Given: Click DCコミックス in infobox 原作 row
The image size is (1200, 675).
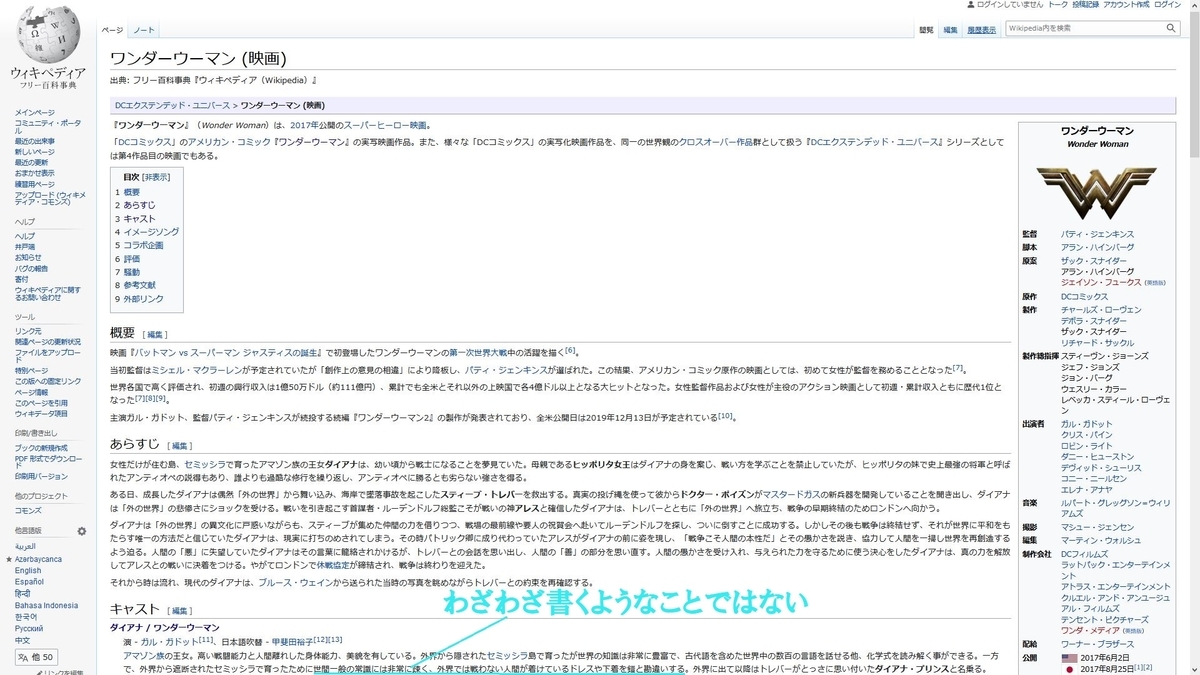Looking at the screenshot, I should click(x=1085, y=297).
